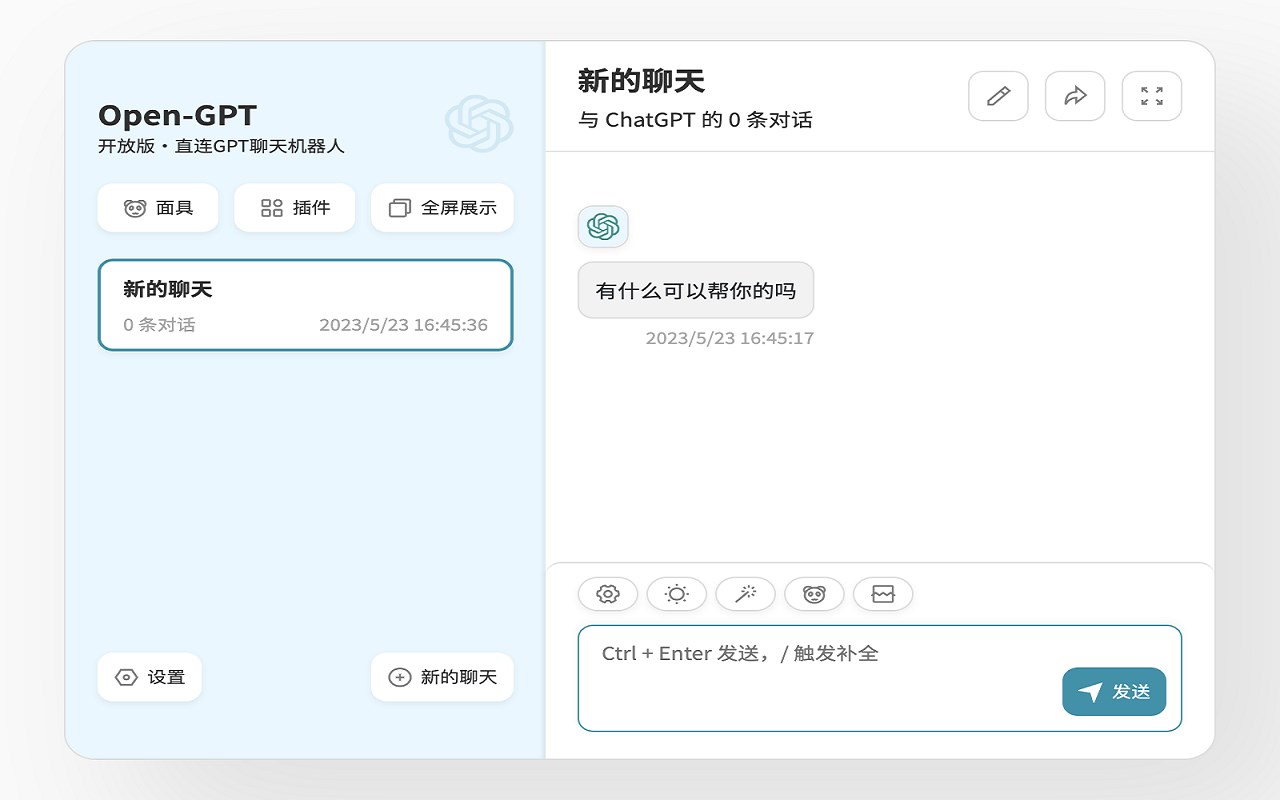Click the bot avatar beside the greeting message

click(603, 227)
